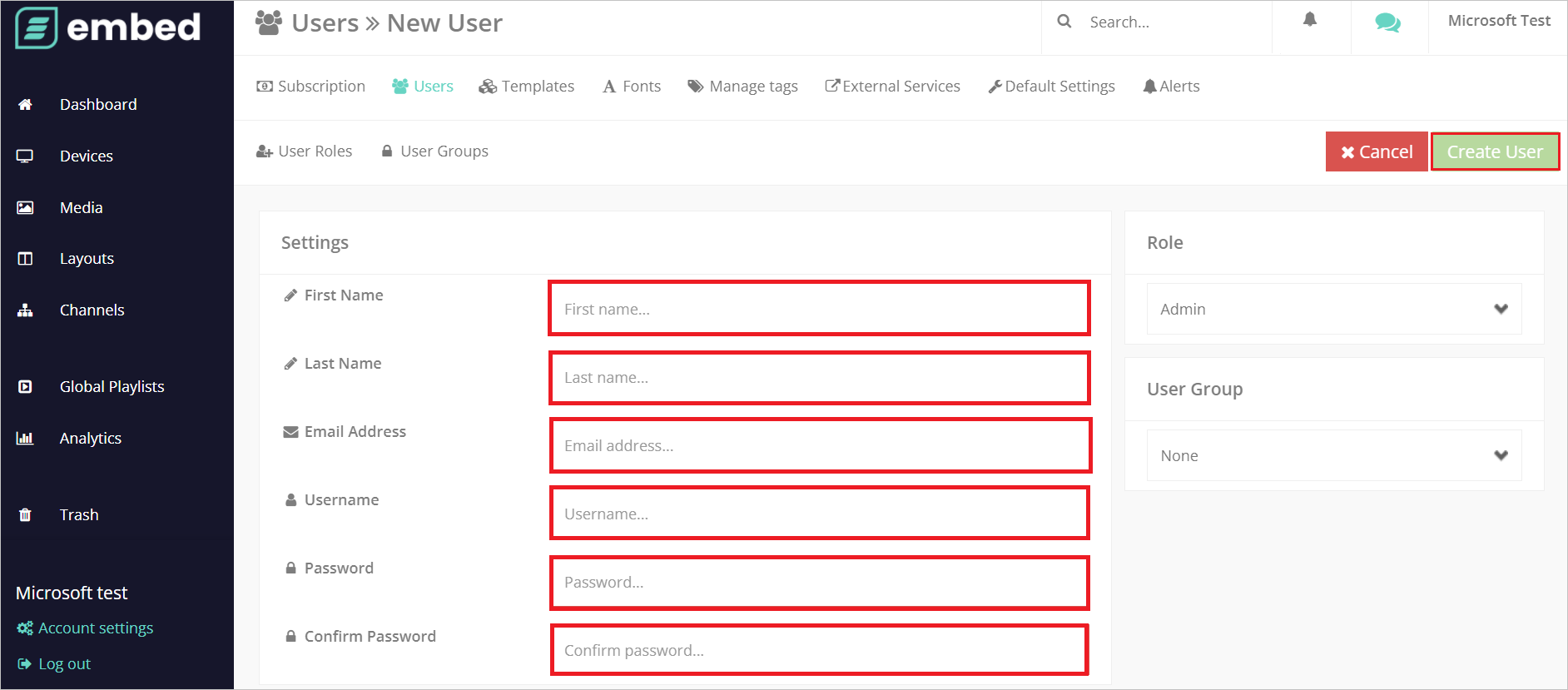The width and height of the screenshot is (1568, 690).
Task: Click the Layouts columns icon
Action: coord(25,259)
